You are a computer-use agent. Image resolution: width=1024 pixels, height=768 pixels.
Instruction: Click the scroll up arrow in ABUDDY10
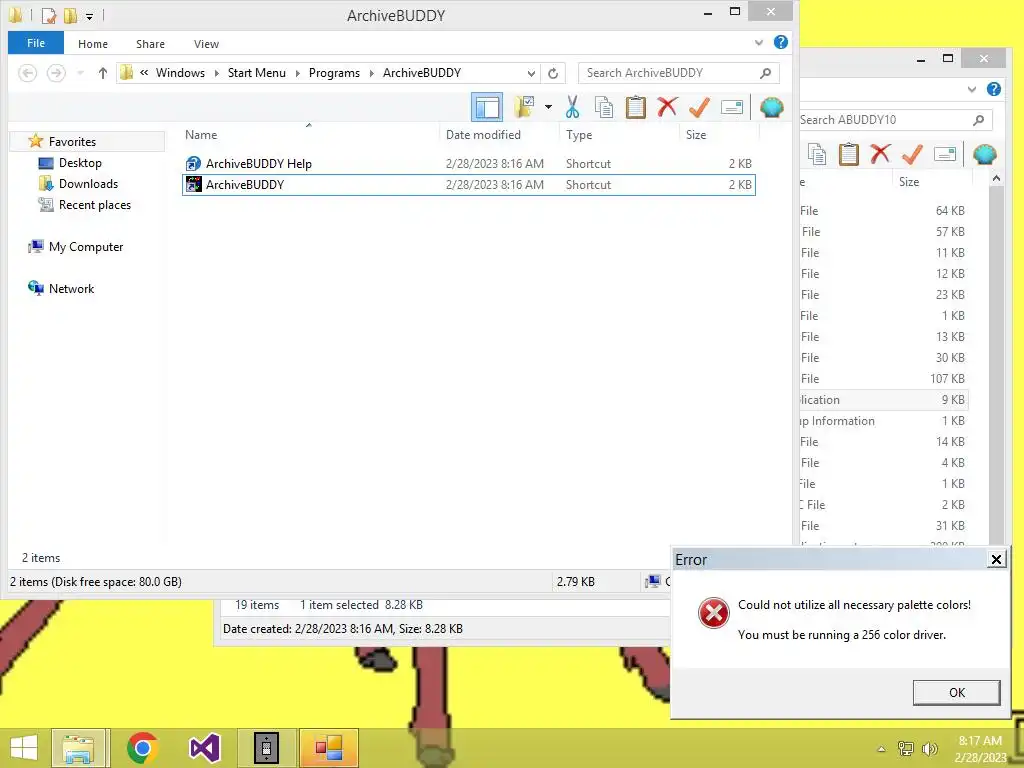[x=997, y=178]
